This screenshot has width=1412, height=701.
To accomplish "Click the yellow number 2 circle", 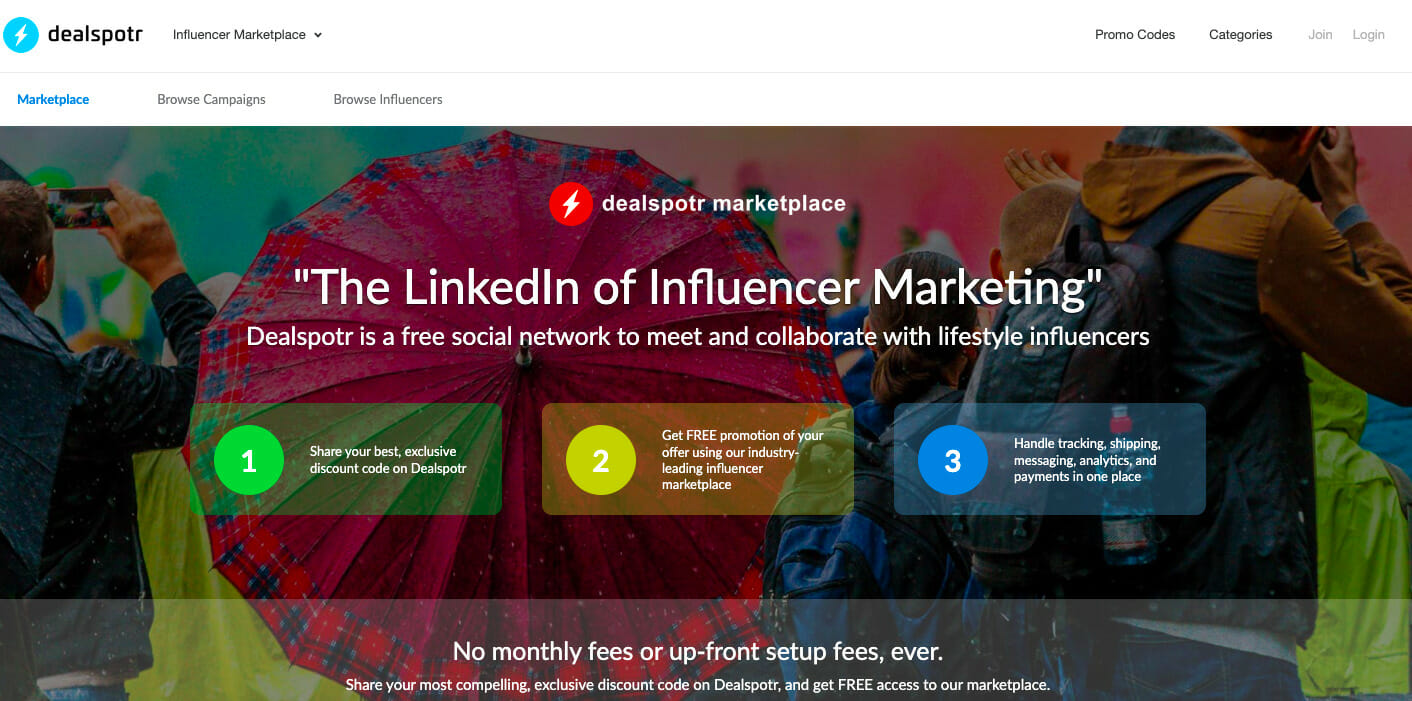I will coord(601,460).
